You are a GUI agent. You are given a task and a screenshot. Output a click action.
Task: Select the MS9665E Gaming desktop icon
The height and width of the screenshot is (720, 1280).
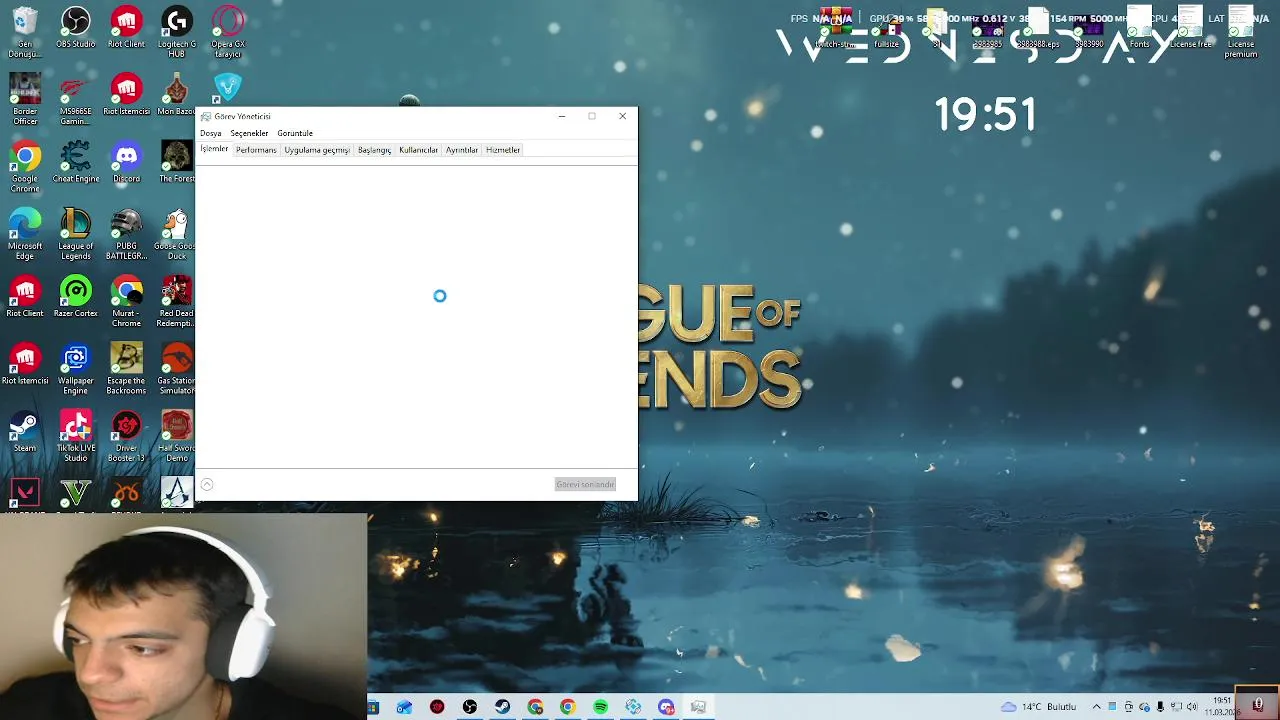(76, 99)
